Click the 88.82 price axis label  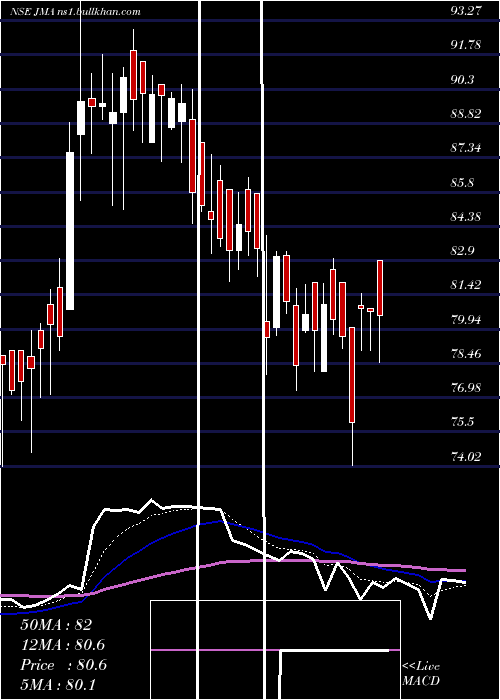click(466, 114)
